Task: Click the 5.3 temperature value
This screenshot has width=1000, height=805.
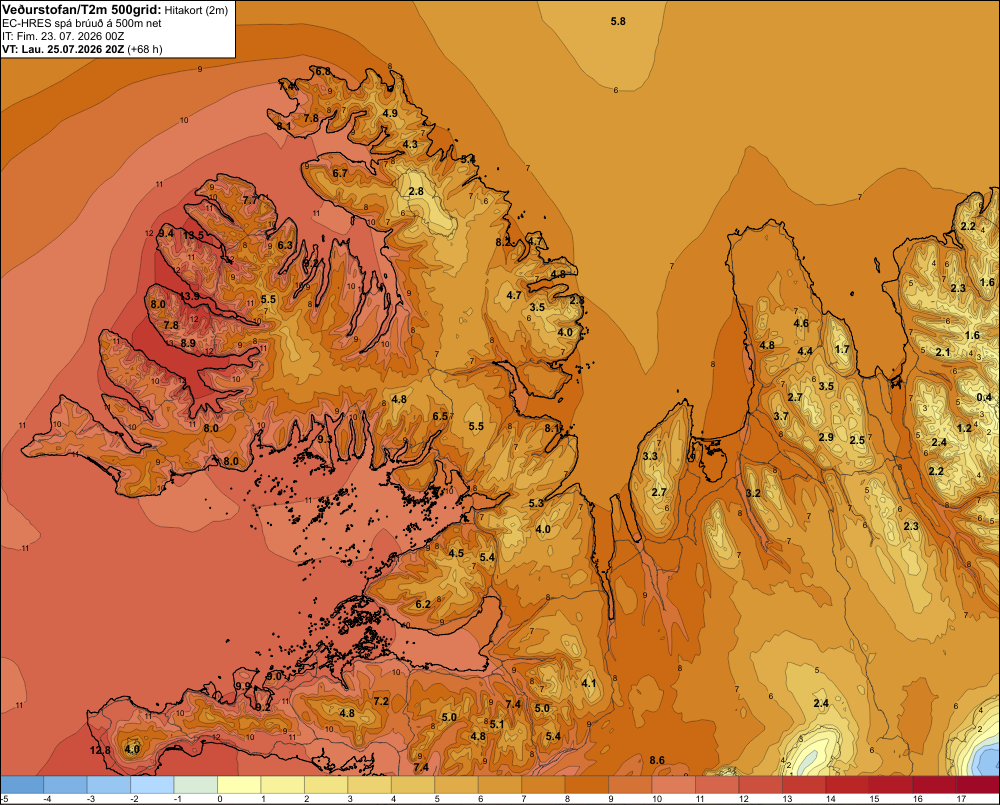Action: click(536, 503)
